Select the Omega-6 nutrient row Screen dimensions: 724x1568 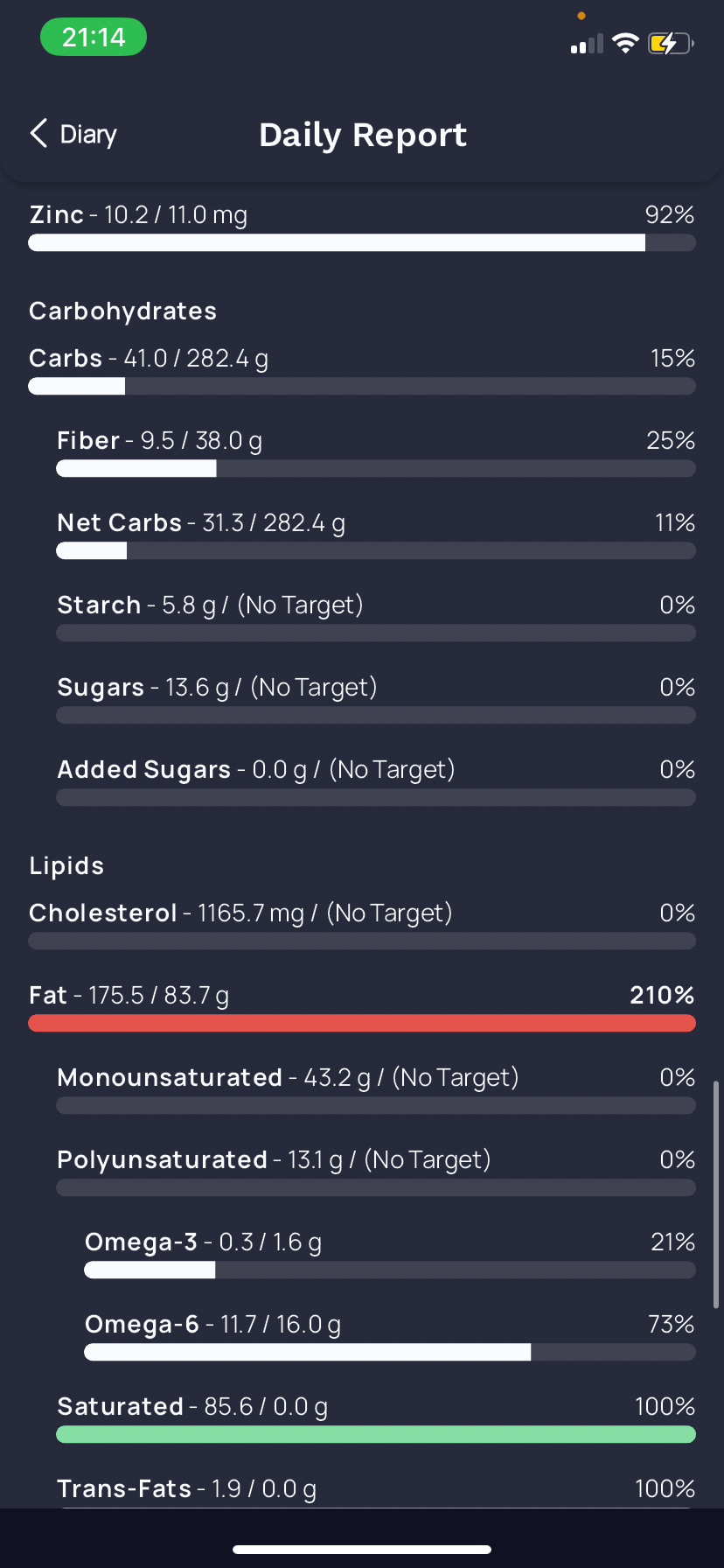point(390,1336)
